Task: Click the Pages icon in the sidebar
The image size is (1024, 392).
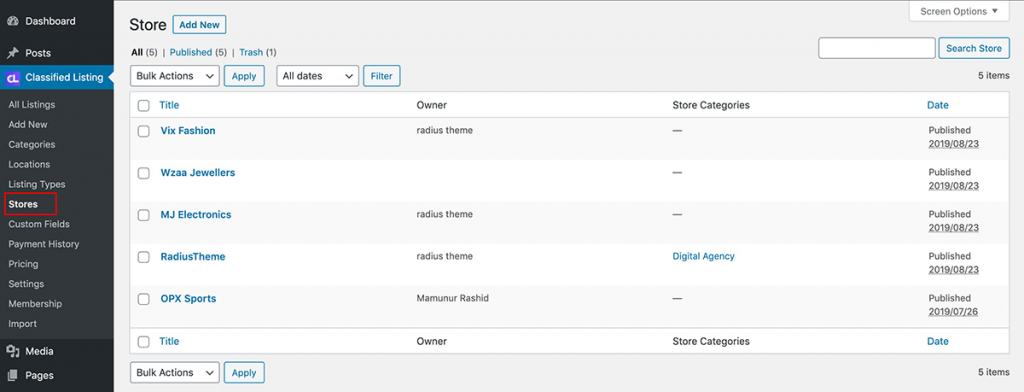Action: point(12,376)
